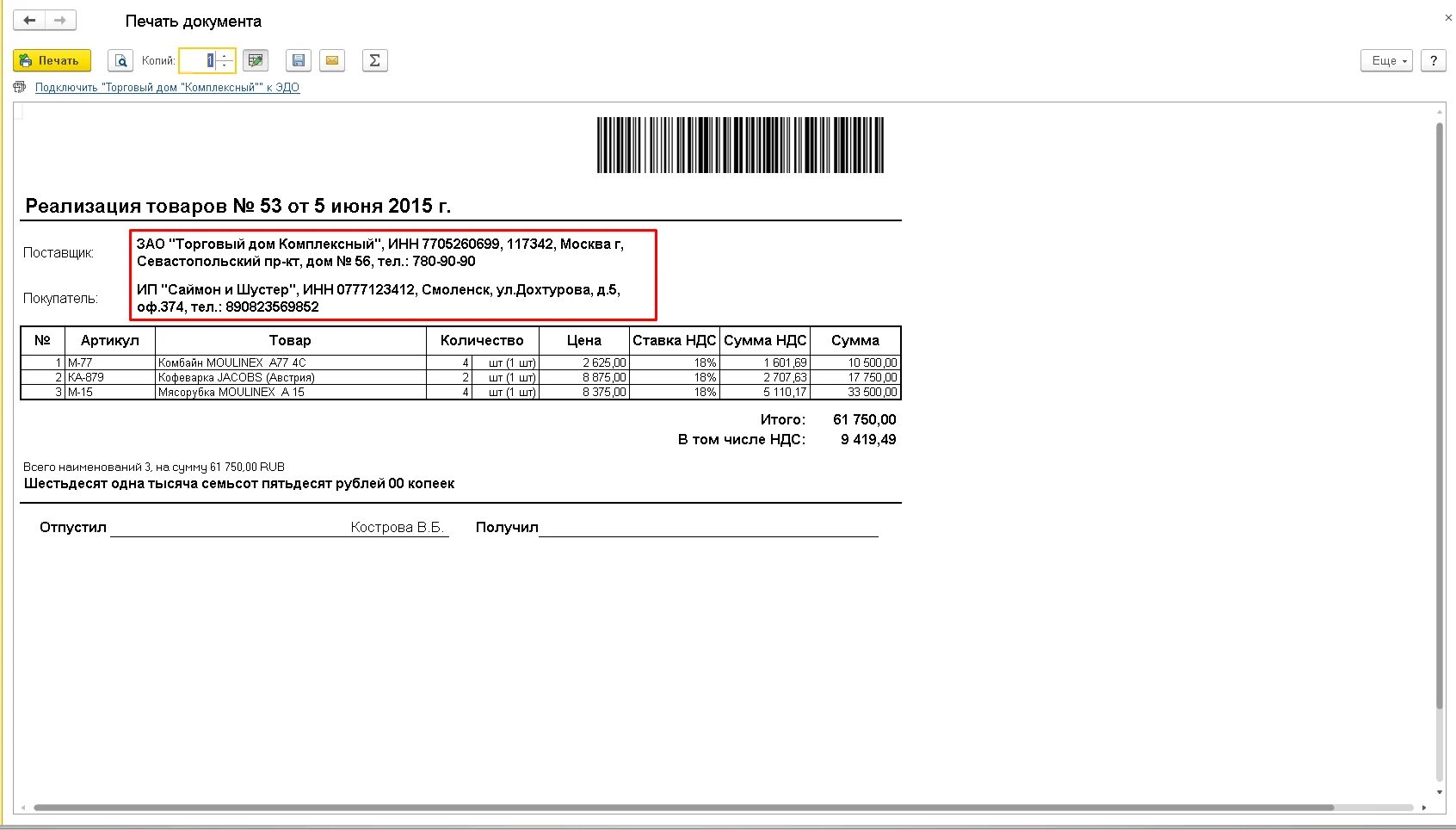Screen dimensions: 1456x830
Task: Click the Копий copies input field
Action: click(x=197, y=60)
